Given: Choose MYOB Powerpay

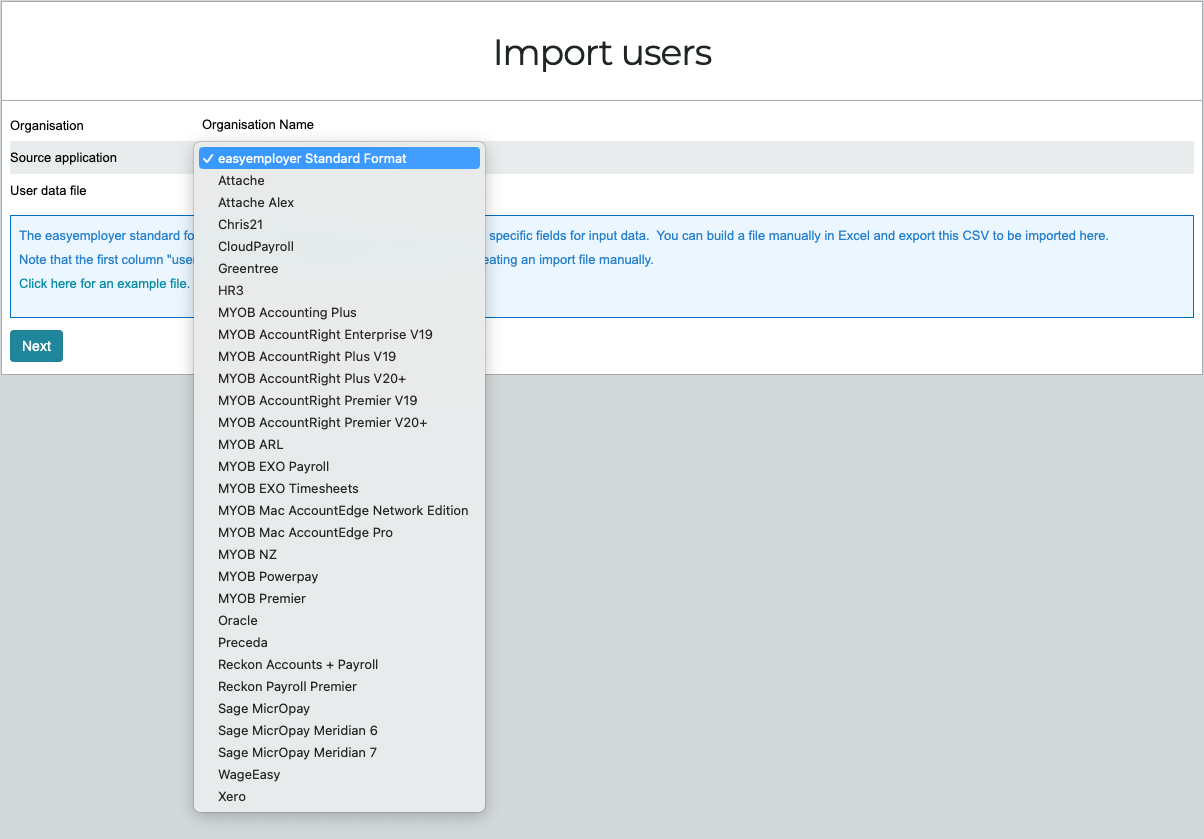Looking at the screenshot, I should click(x=339, y=576).
